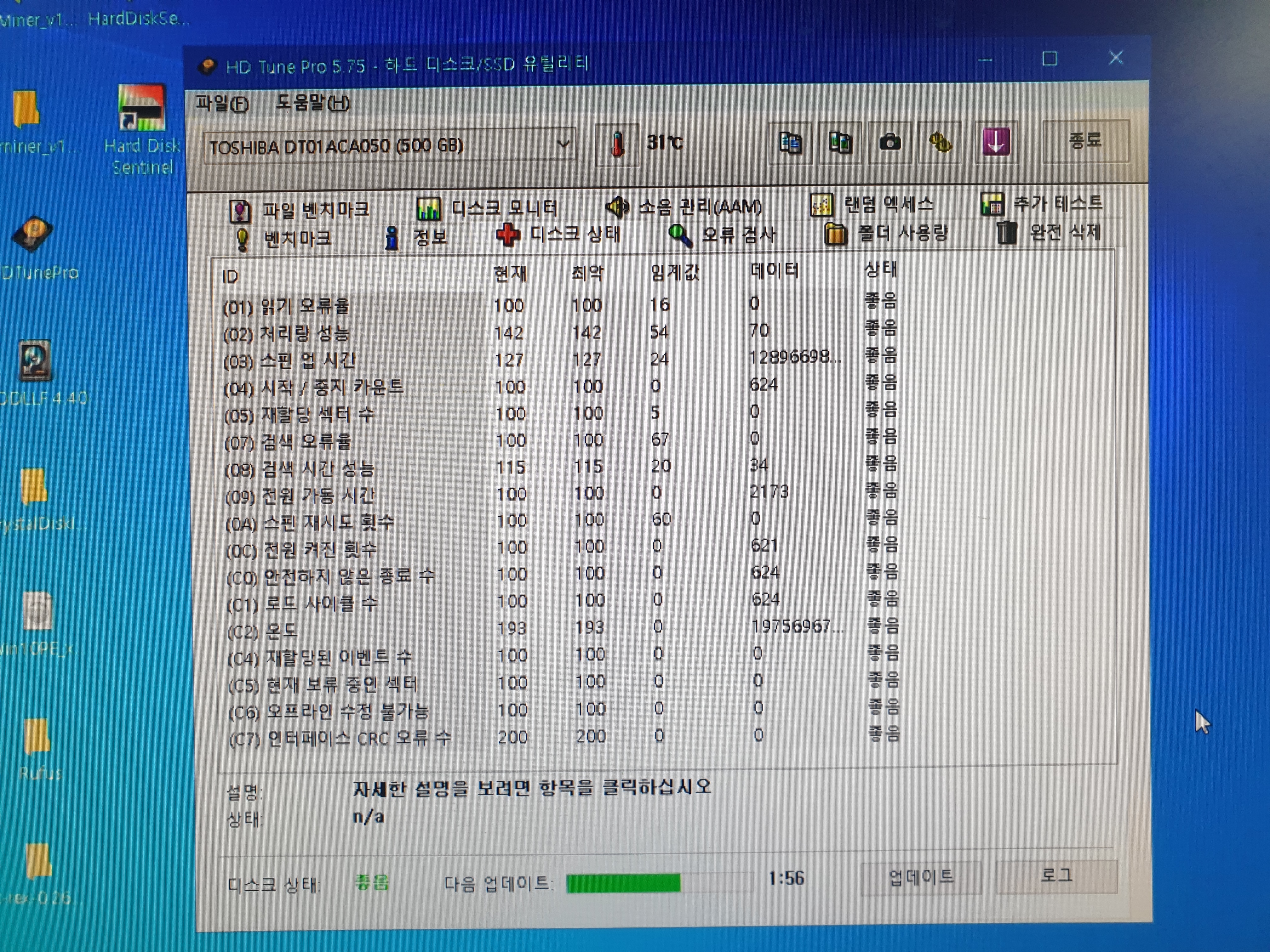Click the 최악 column header
1270x952 pixels.
pos(587,273)
